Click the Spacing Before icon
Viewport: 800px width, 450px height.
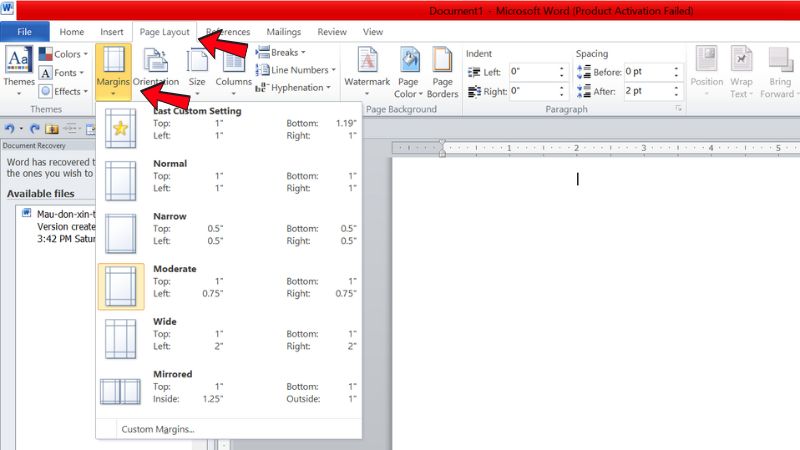[x=584, y=72]
